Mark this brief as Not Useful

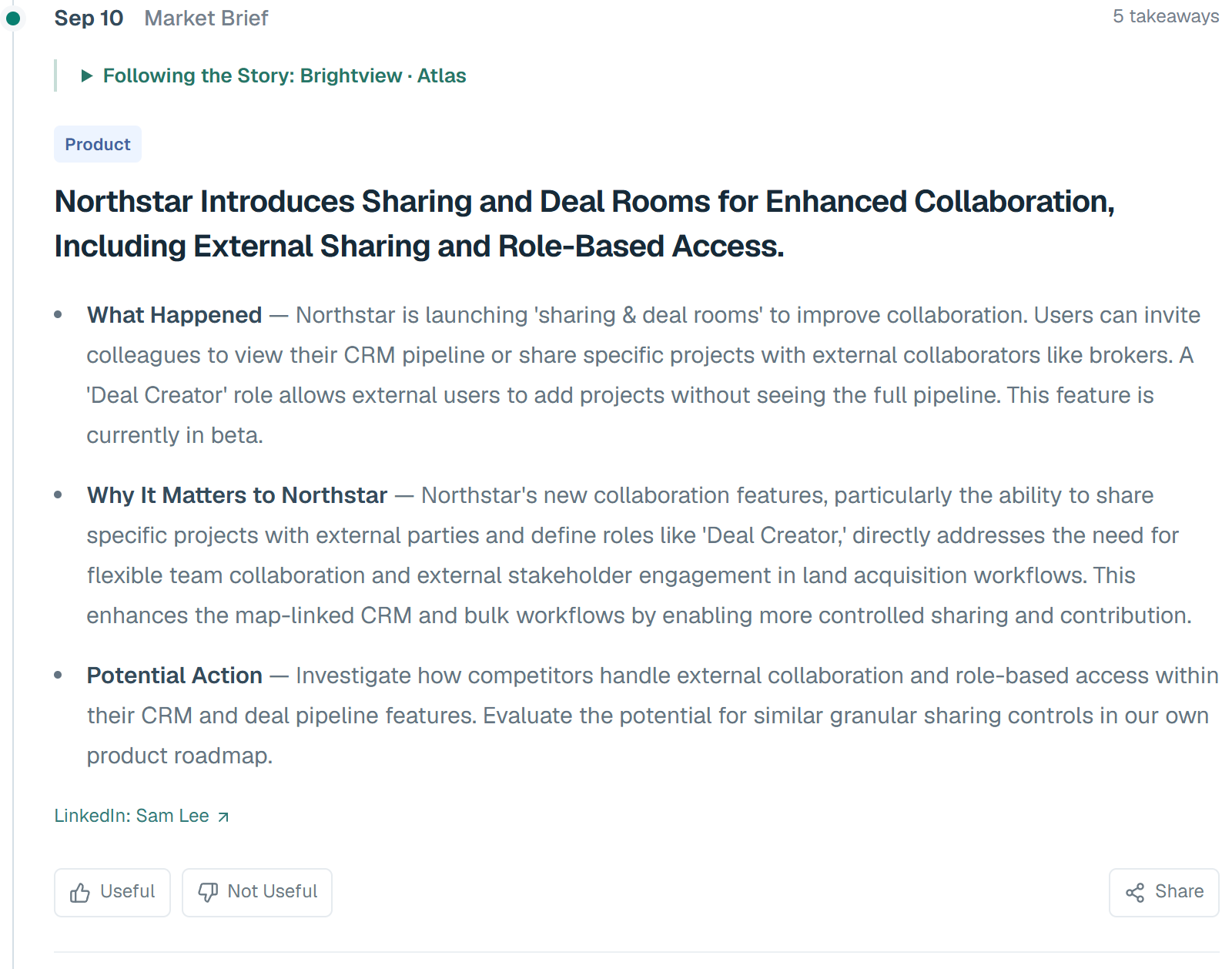(257, 893)
